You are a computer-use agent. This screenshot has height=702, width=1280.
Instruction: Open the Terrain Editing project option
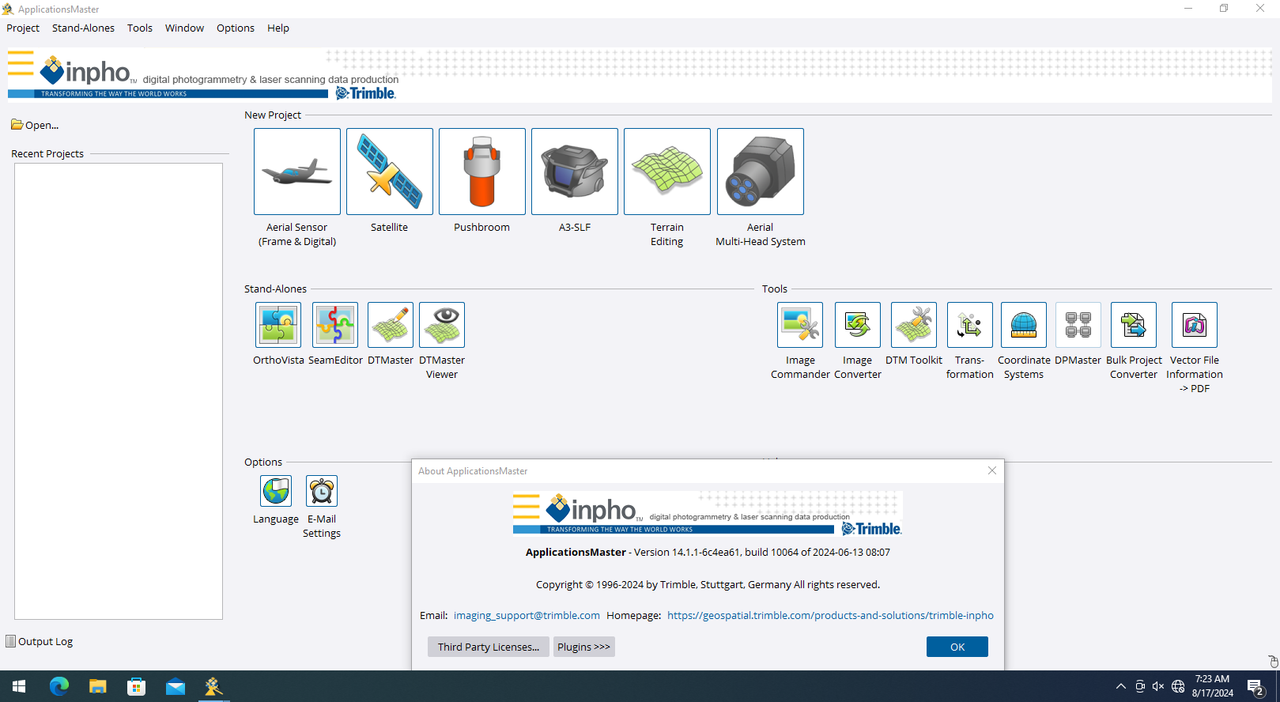(x=667, y=171)
